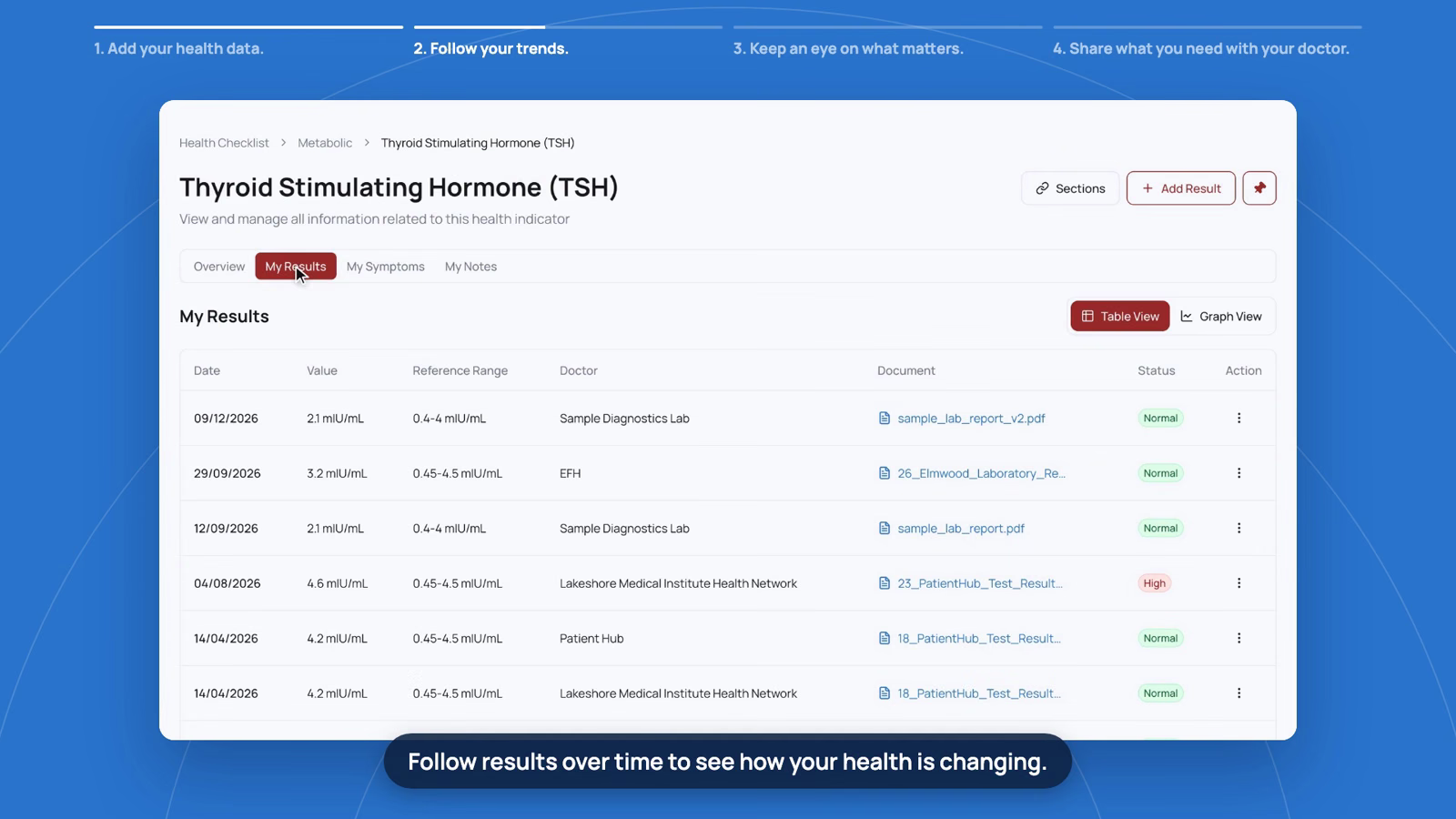Image resolution: width=1456 pixels, height=819 pixels.
Task: Click step 3 Keep an eye on what matters
Action: pos(848,48)
